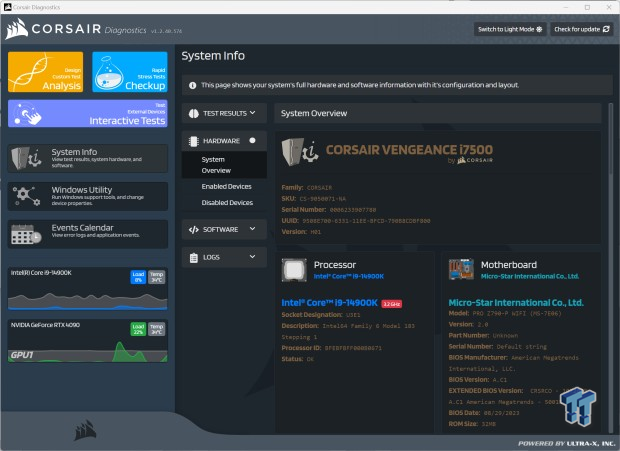Click the SKU value CS-9050071-NA
The height and width of the screenshot is (451, 620).
pyautogui.click(x=323, y=199)
